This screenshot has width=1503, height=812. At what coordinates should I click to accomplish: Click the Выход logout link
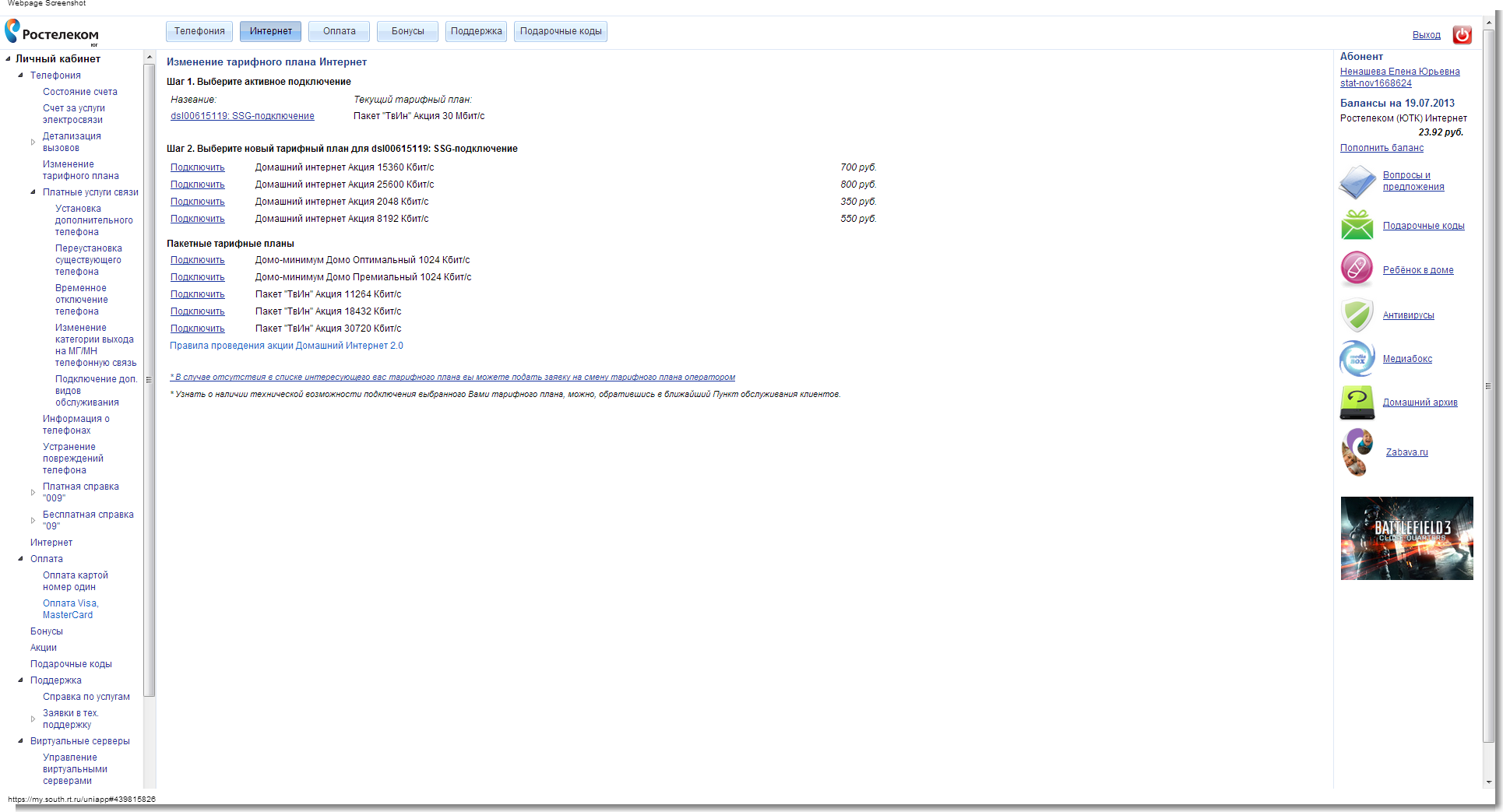pos(1426,35)
